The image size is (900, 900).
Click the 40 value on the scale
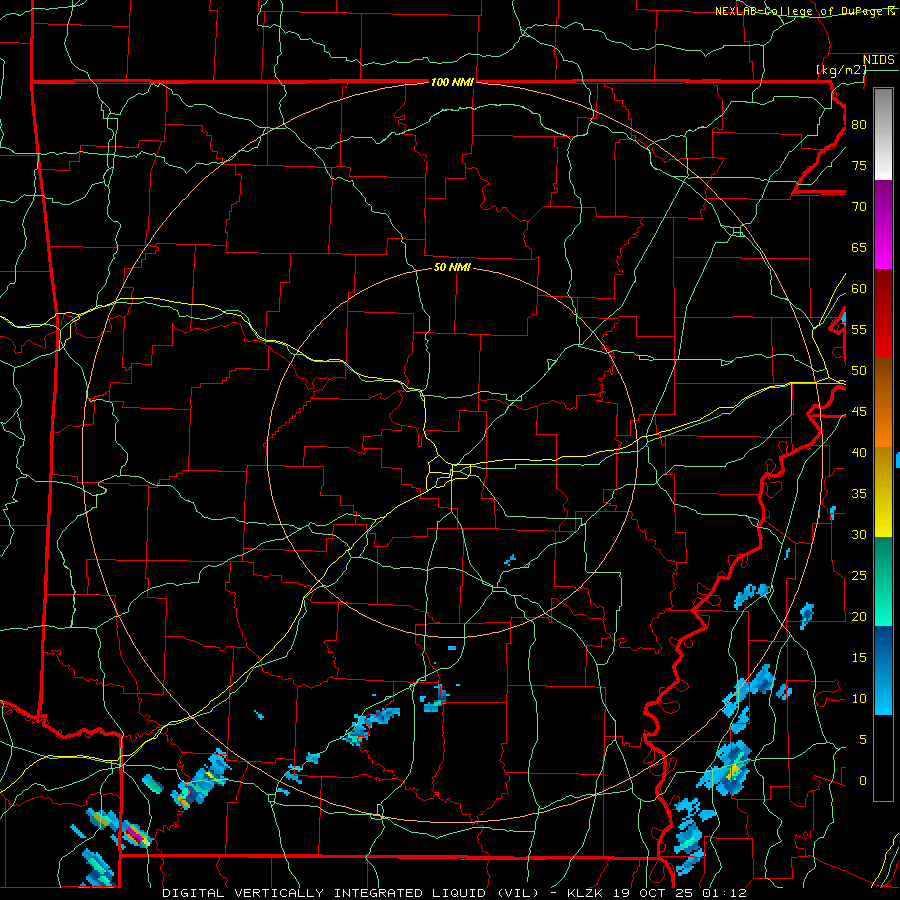click(x=859, y=453)
